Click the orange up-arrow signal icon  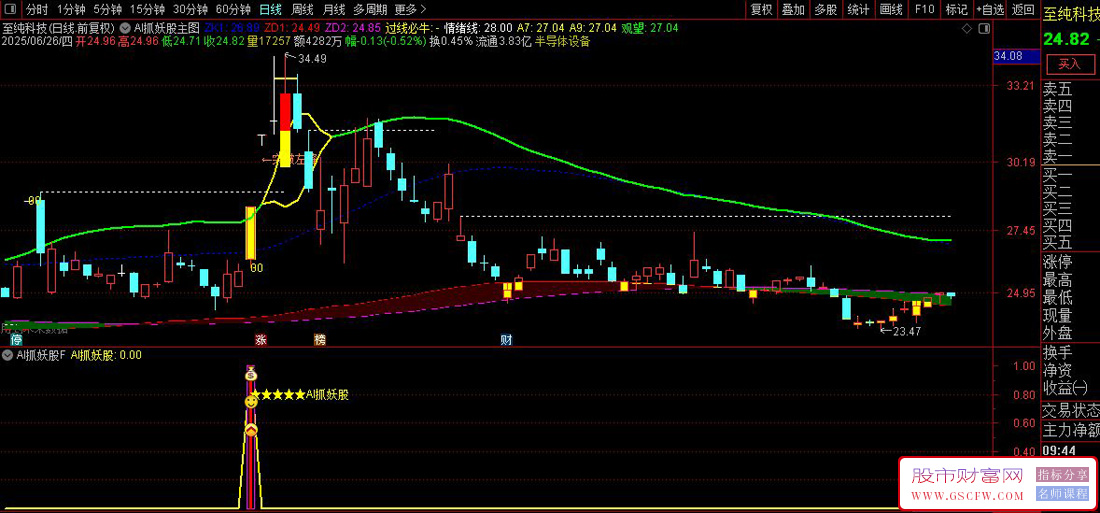(x=250, y=429)
